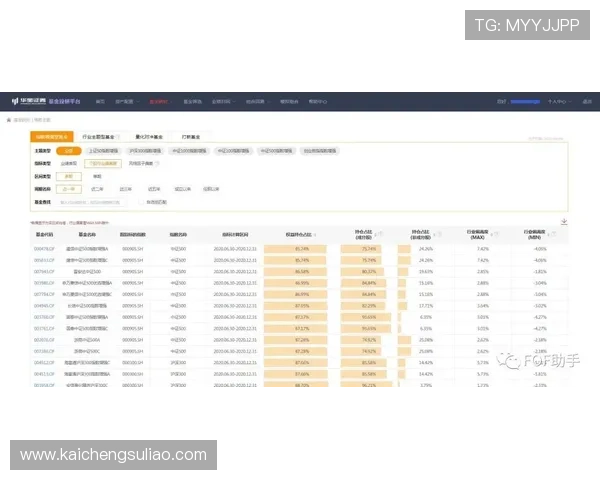Viewport: 600px width, 480px height.
Task: Click the download icon above the table
Action: [565, 222]
